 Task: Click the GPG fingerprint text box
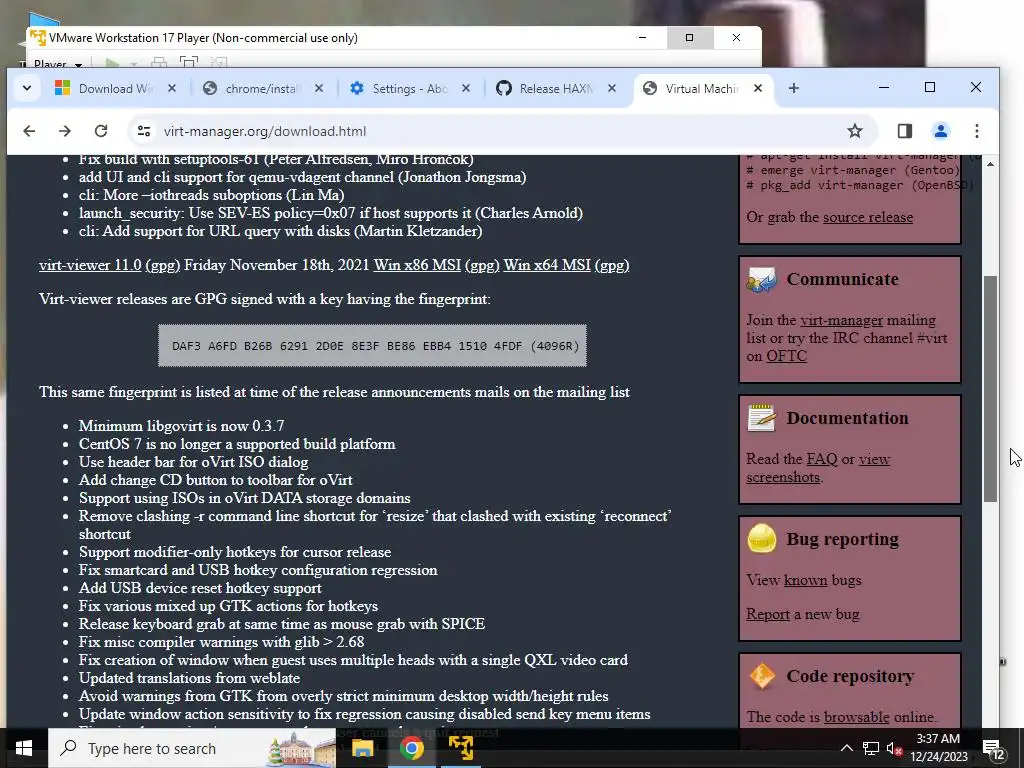pos(372,345)
